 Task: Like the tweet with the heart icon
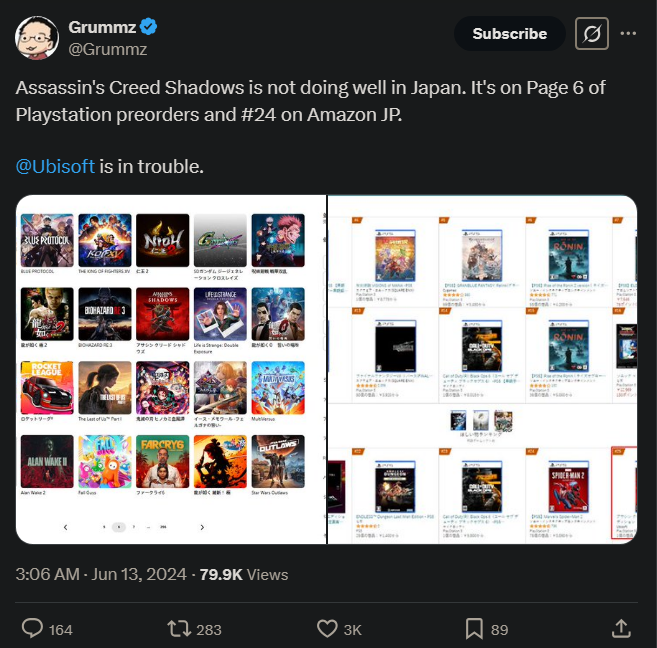[x=327, y=629]
